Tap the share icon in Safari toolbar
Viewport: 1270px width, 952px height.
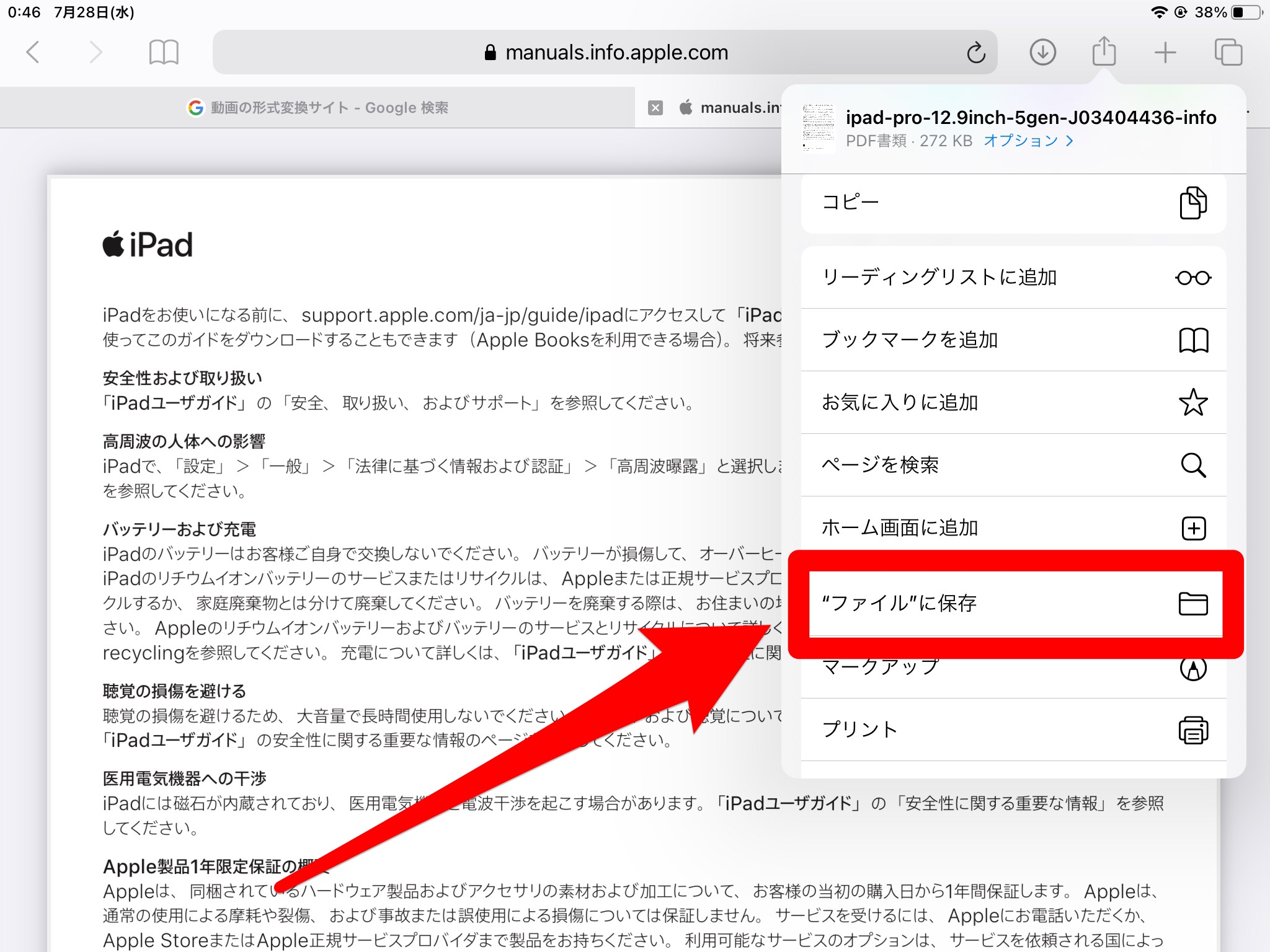1104,51
